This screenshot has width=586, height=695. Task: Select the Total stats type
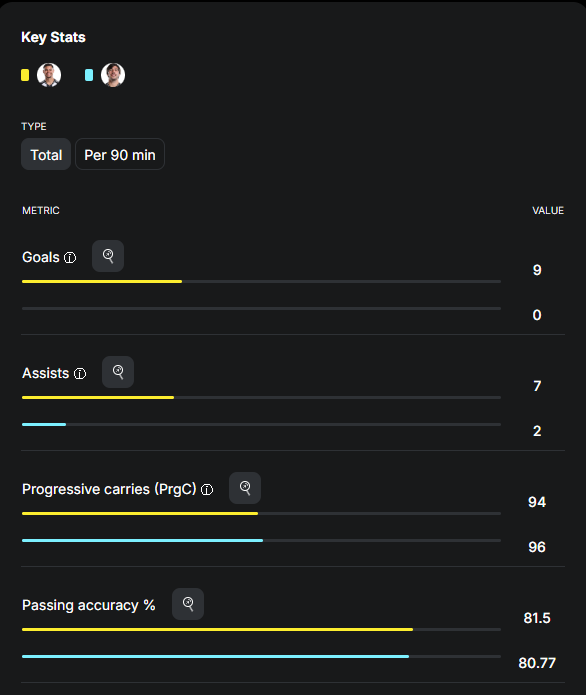point(46,154)
